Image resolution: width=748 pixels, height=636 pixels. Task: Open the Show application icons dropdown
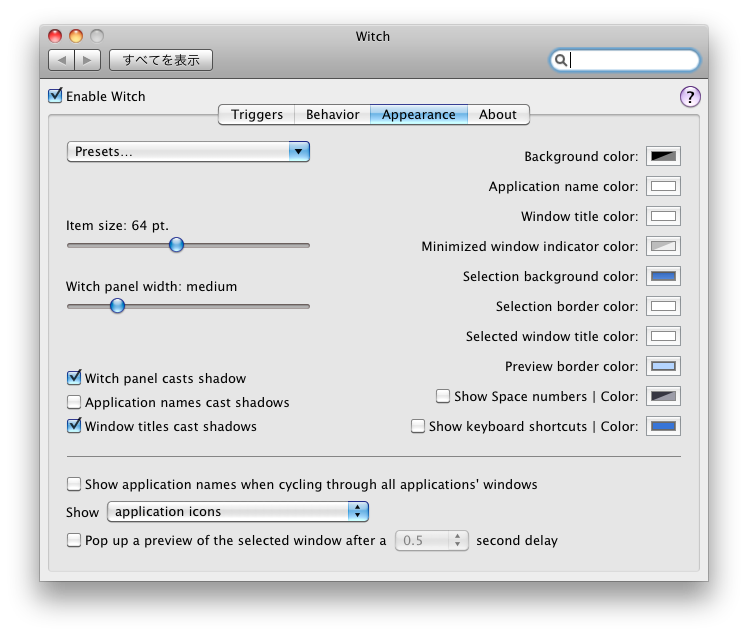[238, 511]
